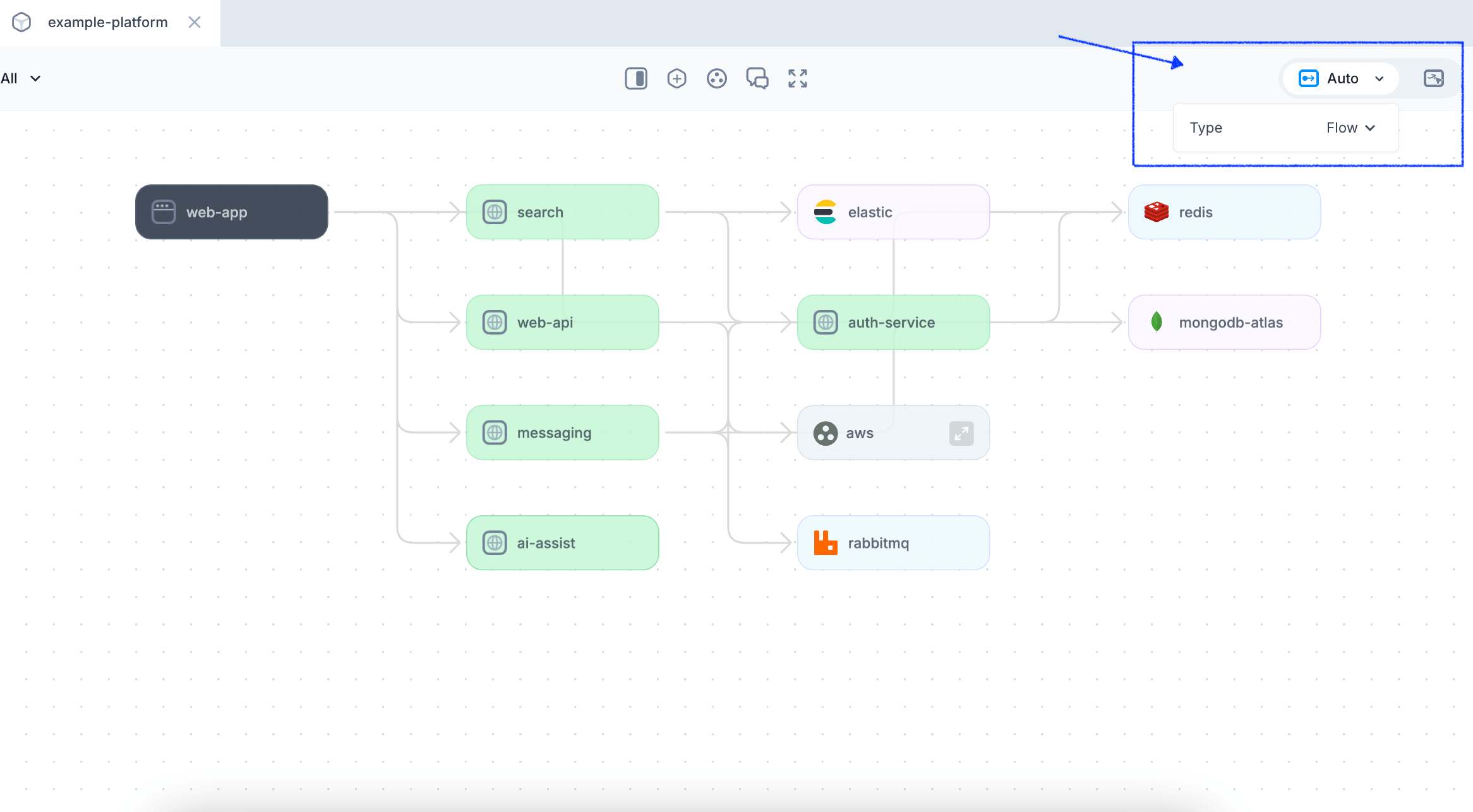Open the Auto layout dropdown
Image resolution: width=1473 pixels, height=812 pixels.
1341,78
